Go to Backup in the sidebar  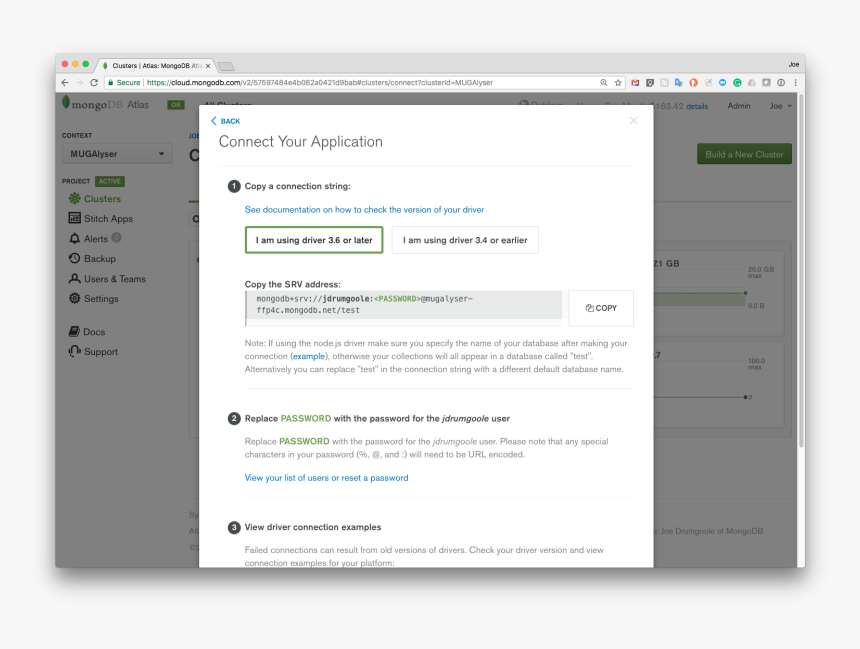99,259
